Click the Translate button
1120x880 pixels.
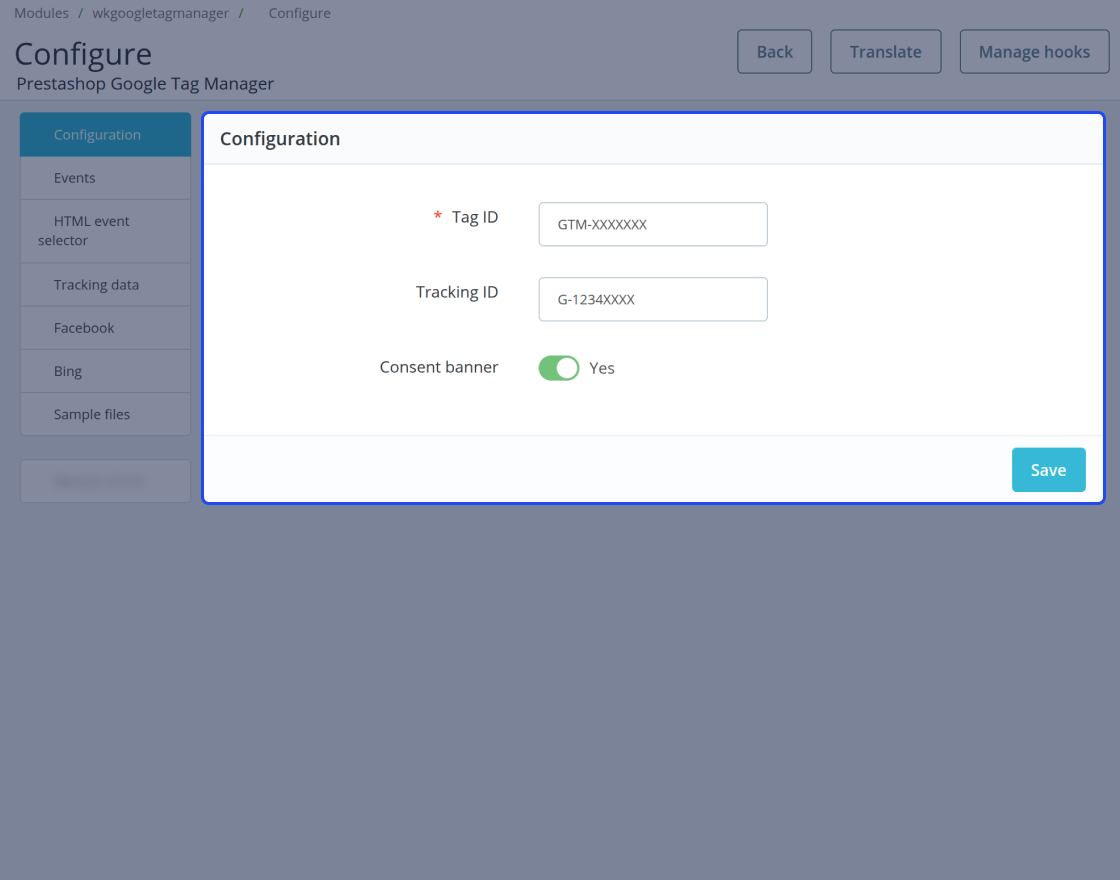[886, 51]
